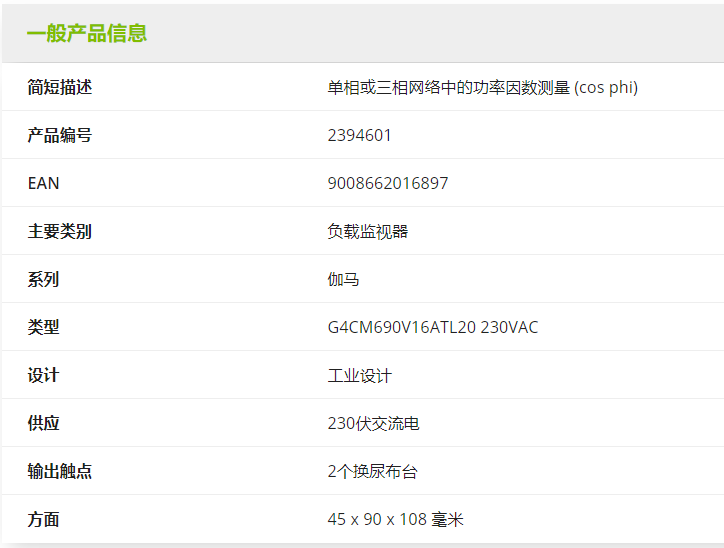Select the cos phi description text
Image resolution: width=724 pixels, height=548 pixels.
click(x=482, y=87)
